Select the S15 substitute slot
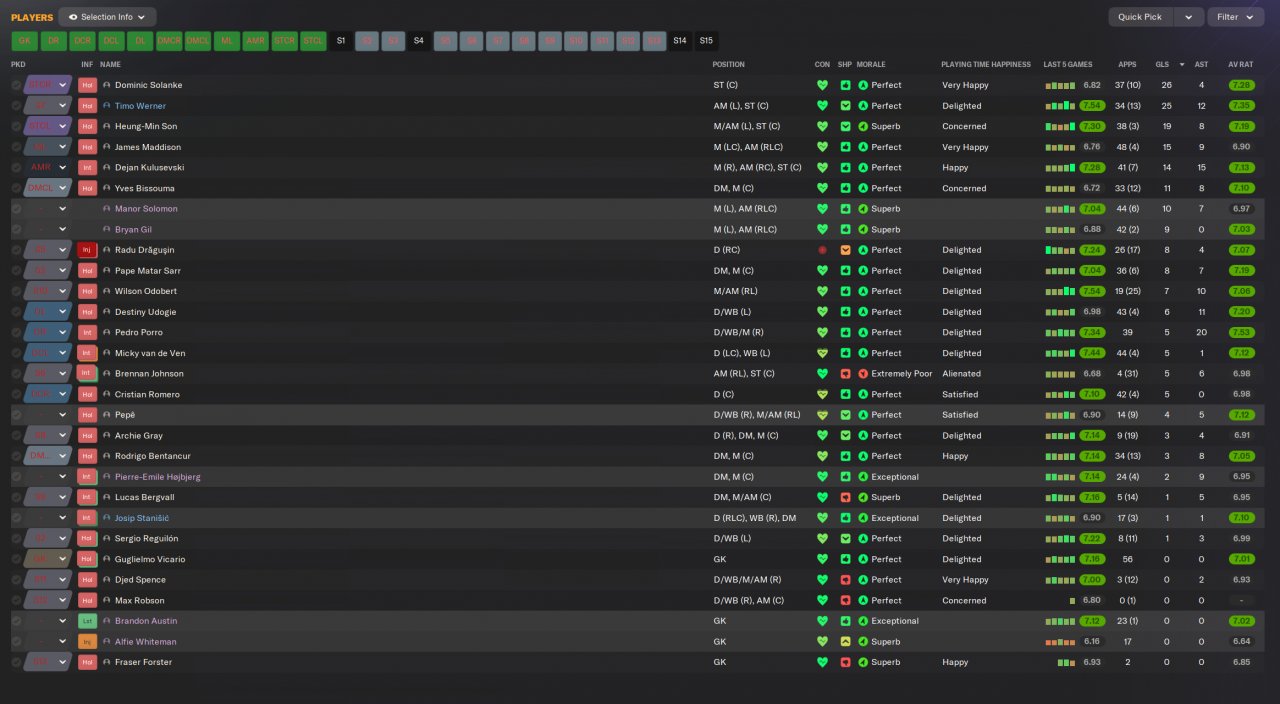 706,41
